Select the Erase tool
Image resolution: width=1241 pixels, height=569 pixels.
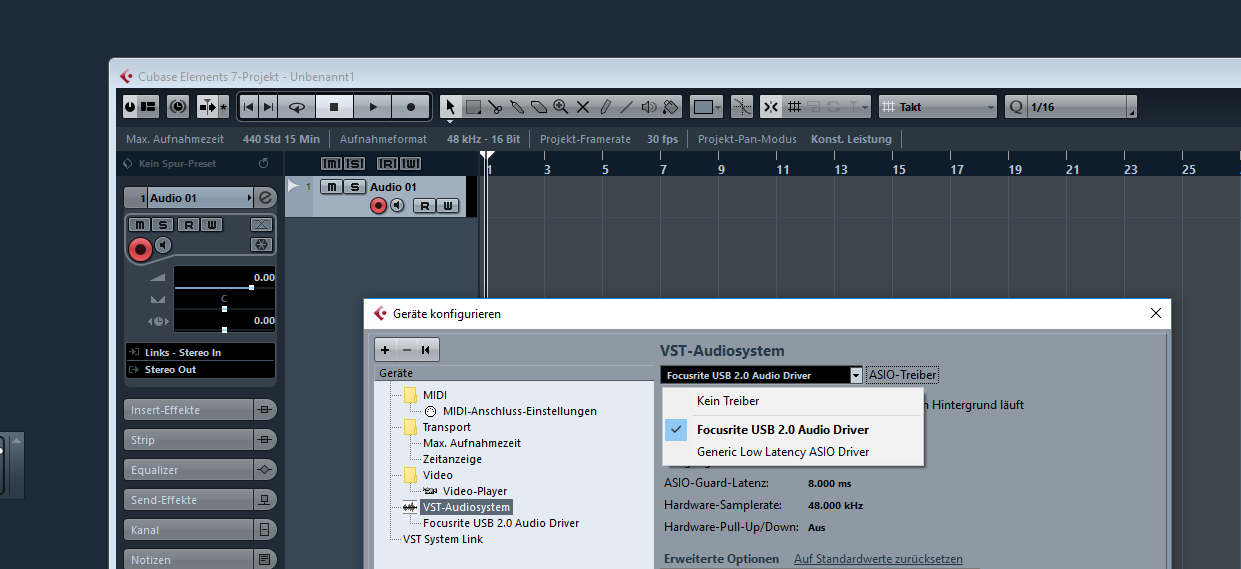[x=539, y=106]
